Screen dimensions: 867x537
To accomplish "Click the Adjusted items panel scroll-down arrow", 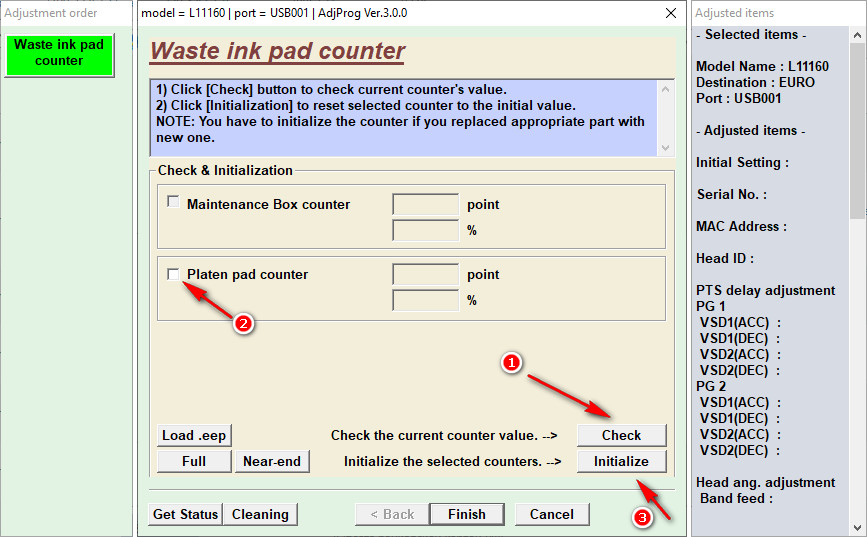I will pyautogui.click(x=858, y=527).
